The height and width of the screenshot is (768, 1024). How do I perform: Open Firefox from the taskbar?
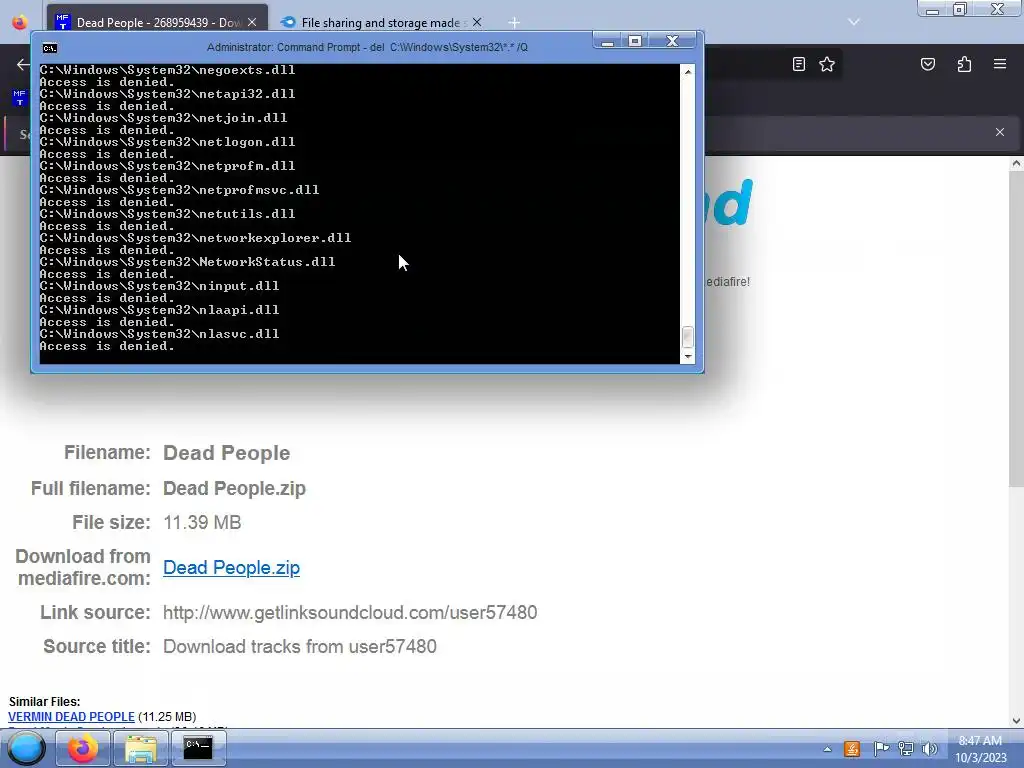[83, 748]
